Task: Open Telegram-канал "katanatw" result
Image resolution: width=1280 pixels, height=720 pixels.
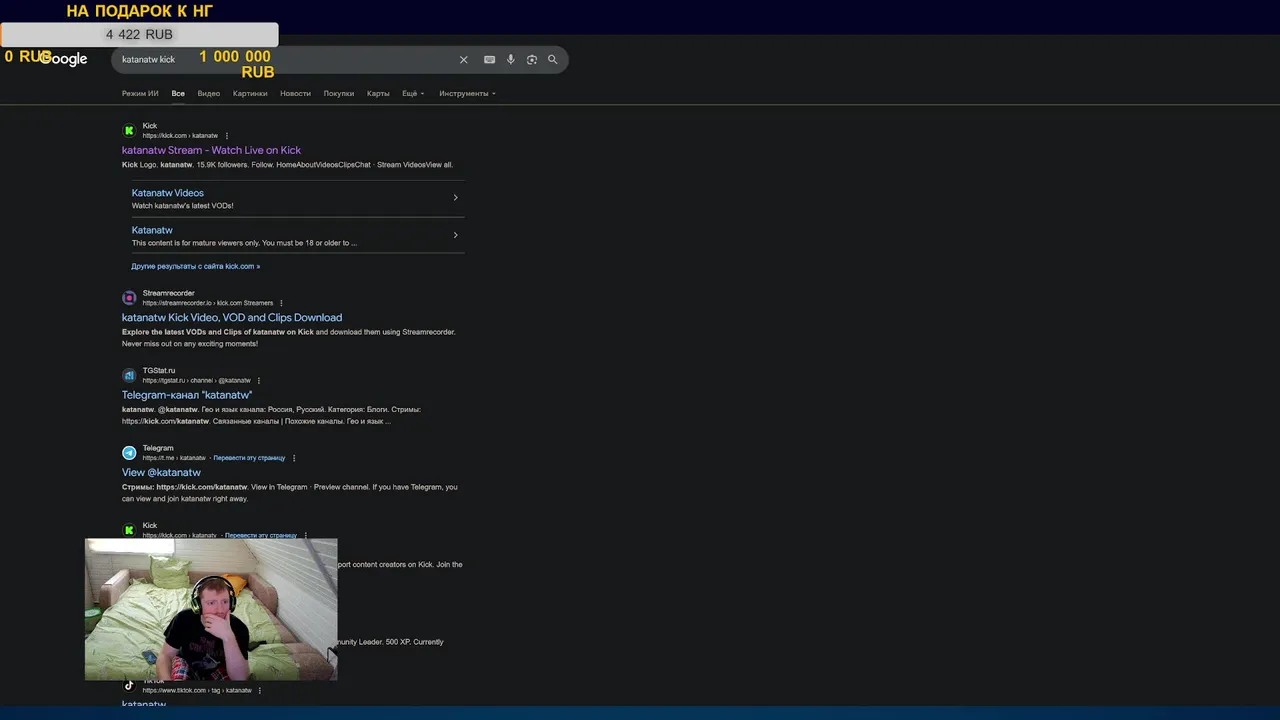Action: (187, 395)
